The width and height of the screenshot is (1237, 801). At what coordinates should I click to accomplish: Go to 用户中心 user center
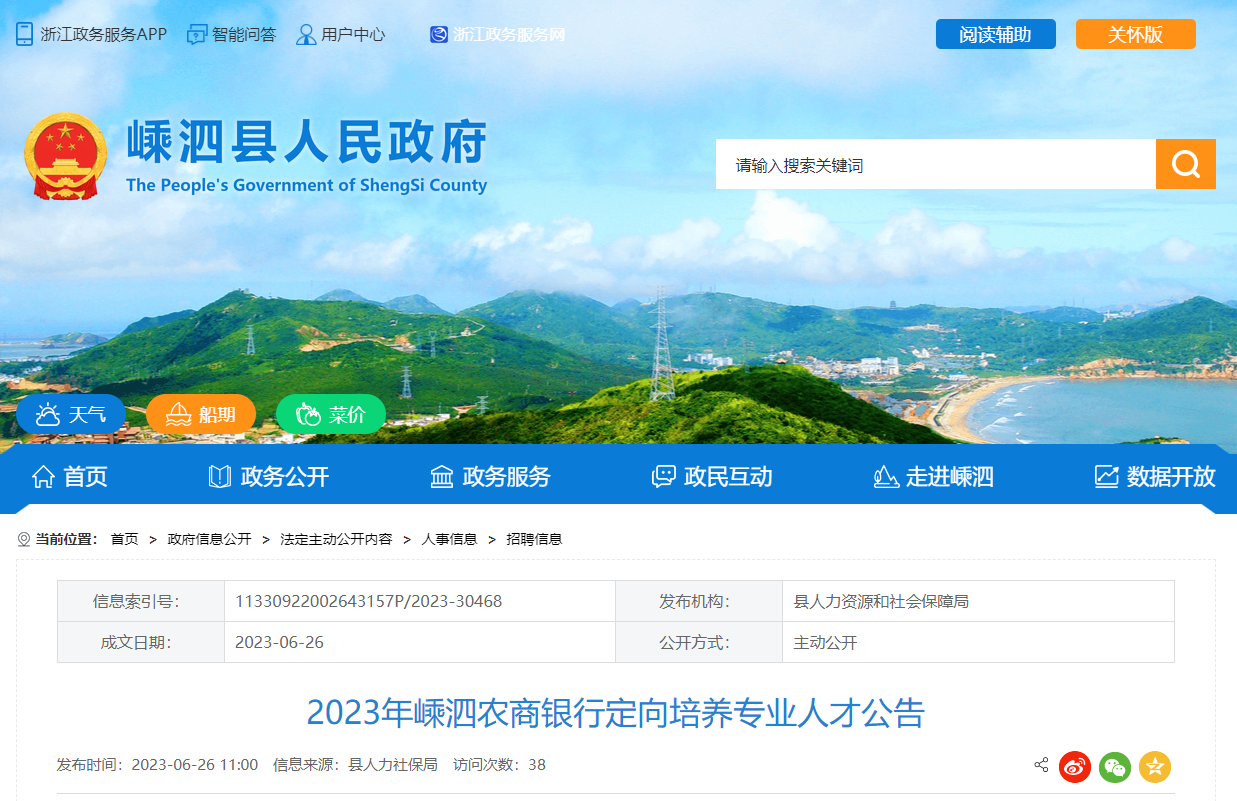coord(341,34)
